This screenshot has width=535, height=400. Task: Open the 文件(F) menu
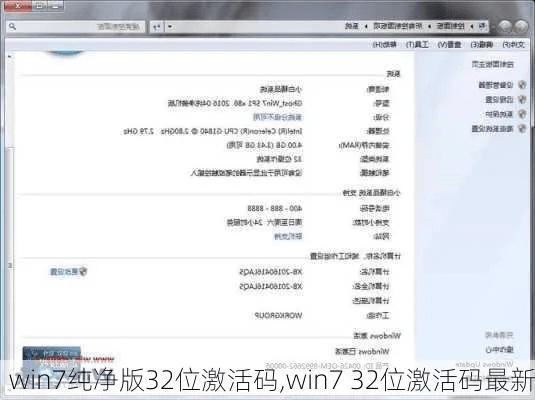[514, 45]
